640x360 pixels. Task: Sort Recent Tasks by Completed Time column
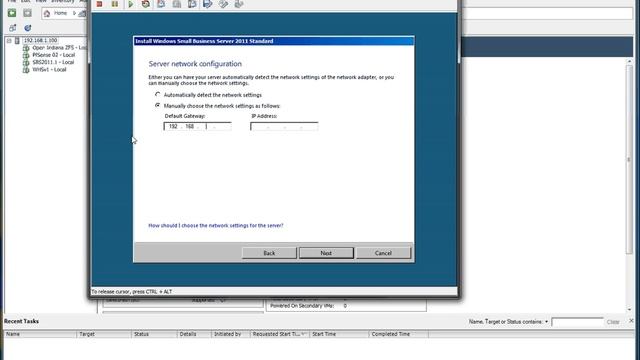coord(398,334)
